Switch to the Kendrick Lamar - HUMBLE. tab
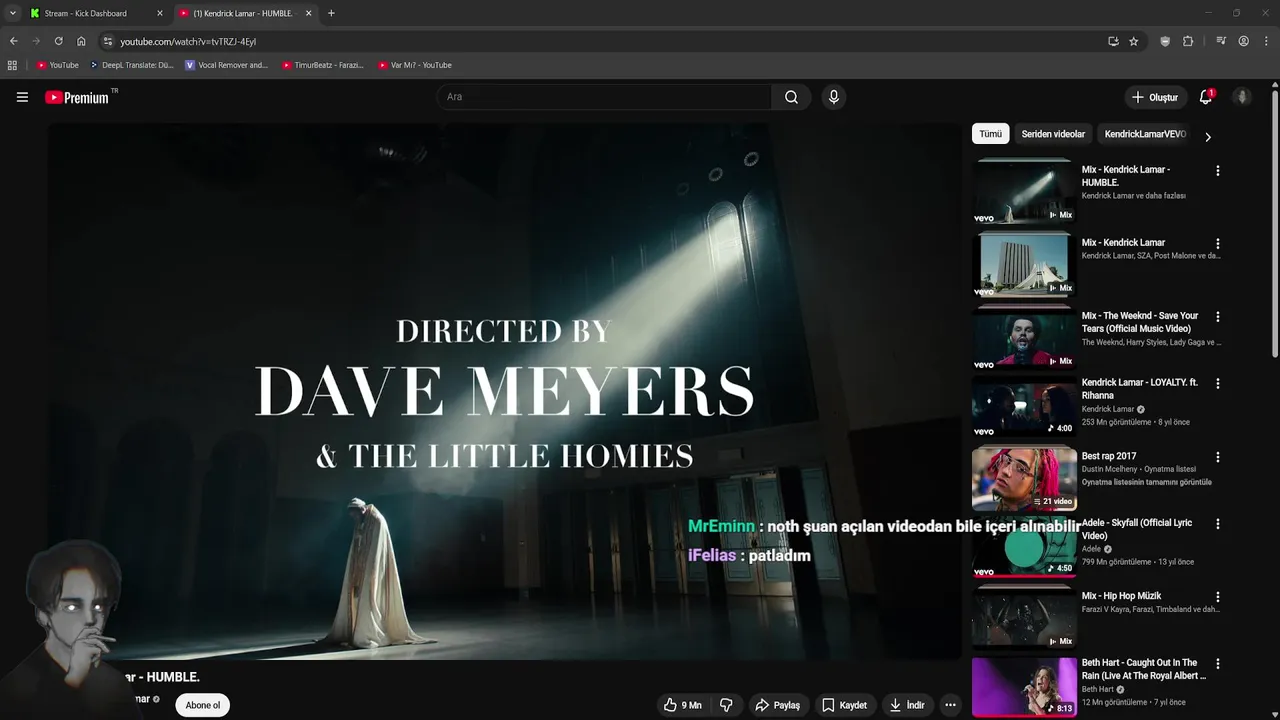Image resolution: width=1280 pixels, height=720 pixels. (x=245, y=13)
